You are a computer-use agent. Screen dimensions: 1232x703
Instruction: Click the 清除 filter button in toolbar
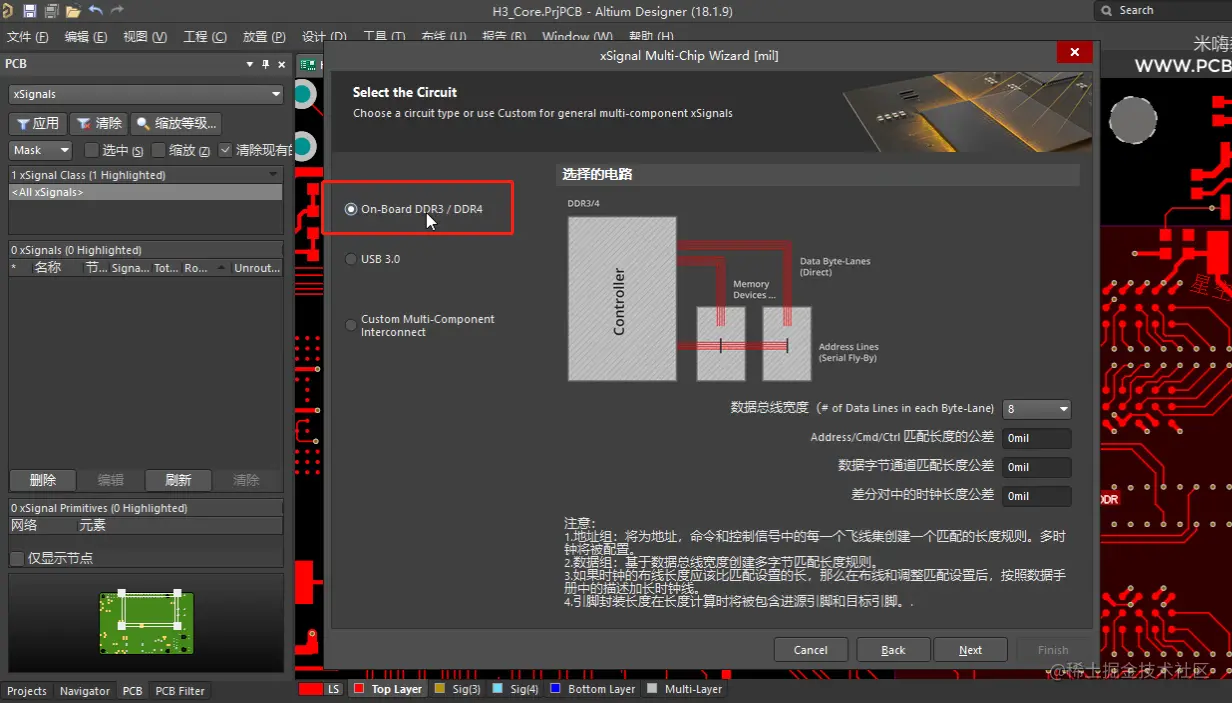coord(99,124)
